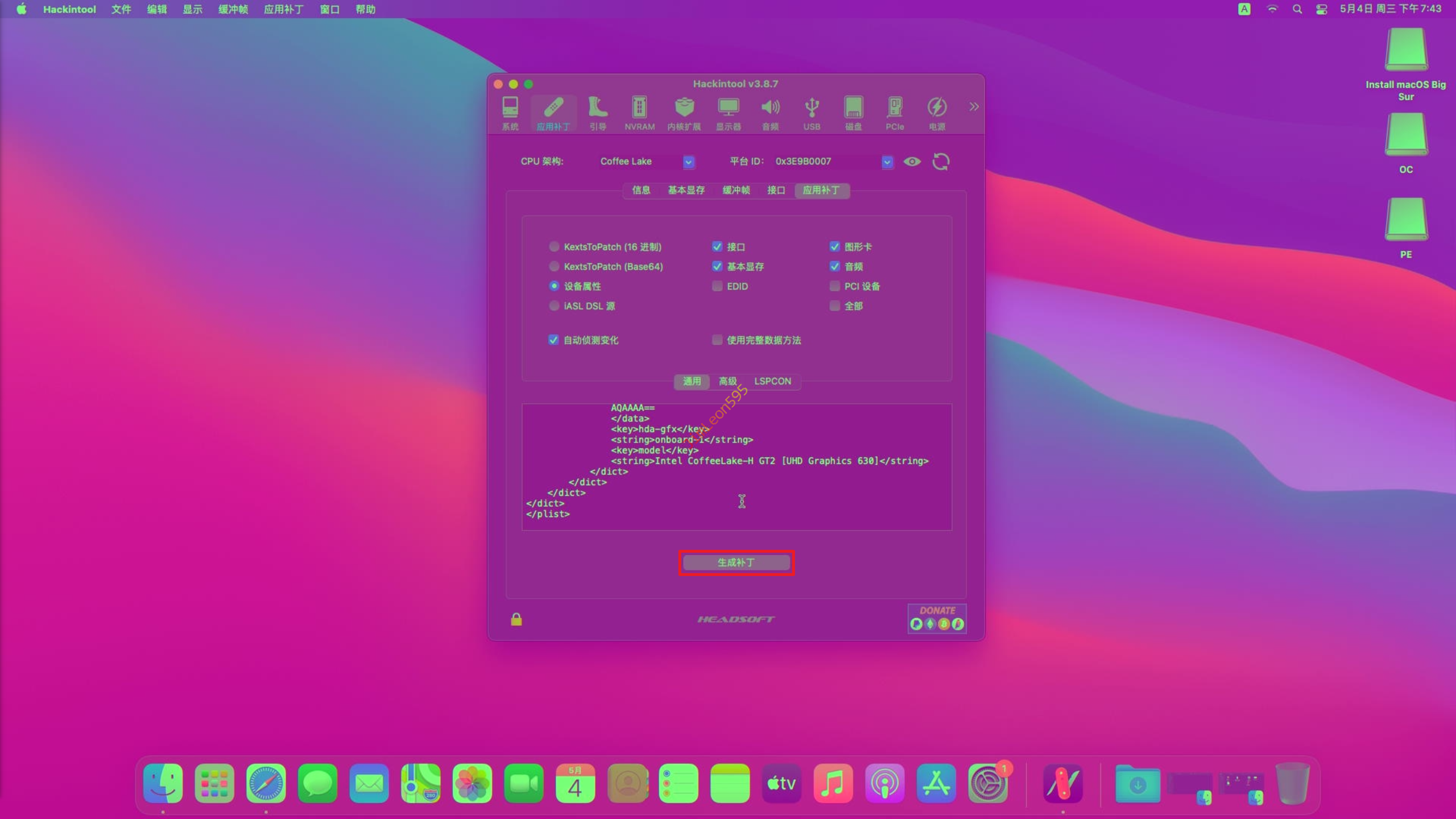Click the 生成补丁 generate patch button

[736, 562]
